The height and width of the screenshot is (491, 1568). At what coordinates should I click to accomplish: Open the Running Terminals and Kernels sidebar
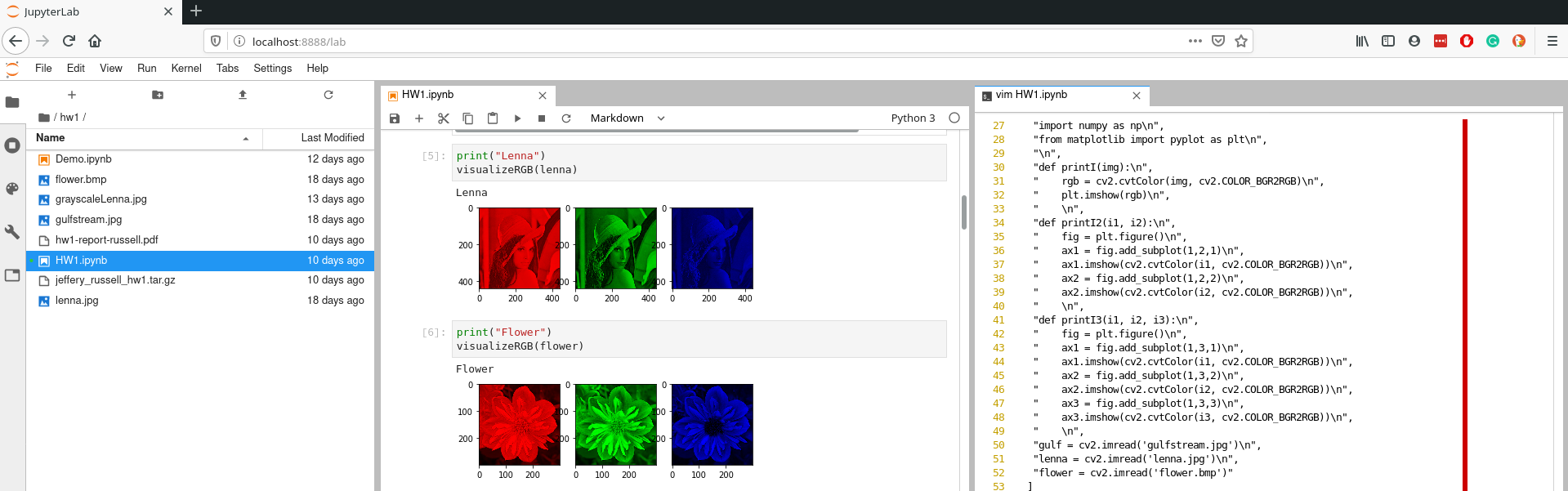pyautogui.click(x=12, y=145)
